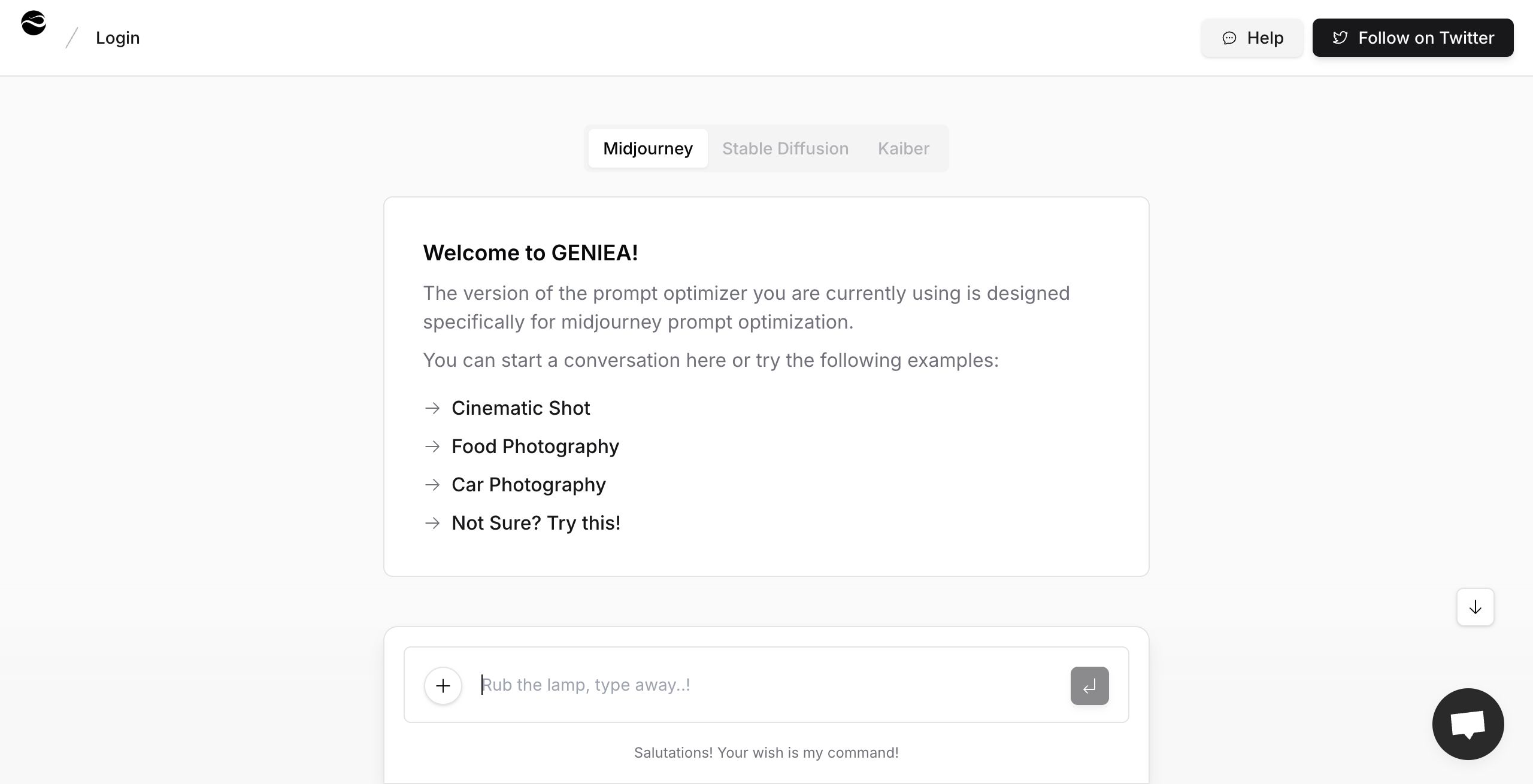
Task: Open the floating chat support widget
Action: pos(1468,724)
